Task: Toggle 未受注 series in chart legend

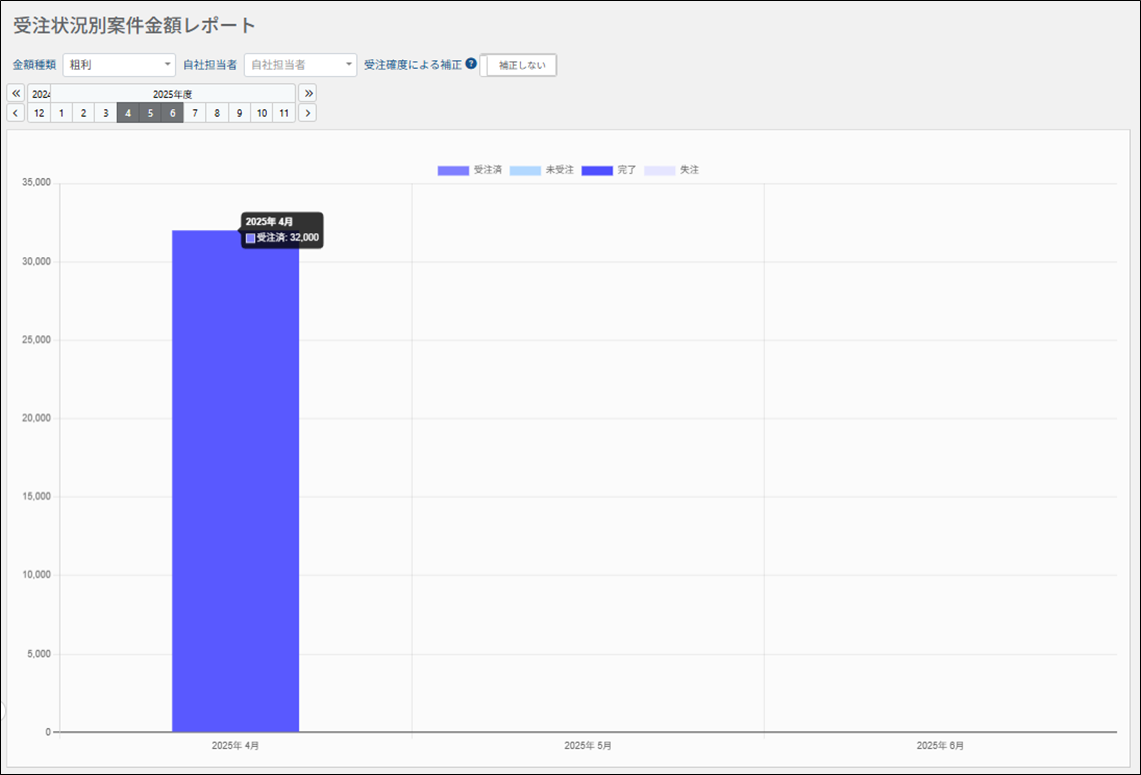Action: click(542, 170)
